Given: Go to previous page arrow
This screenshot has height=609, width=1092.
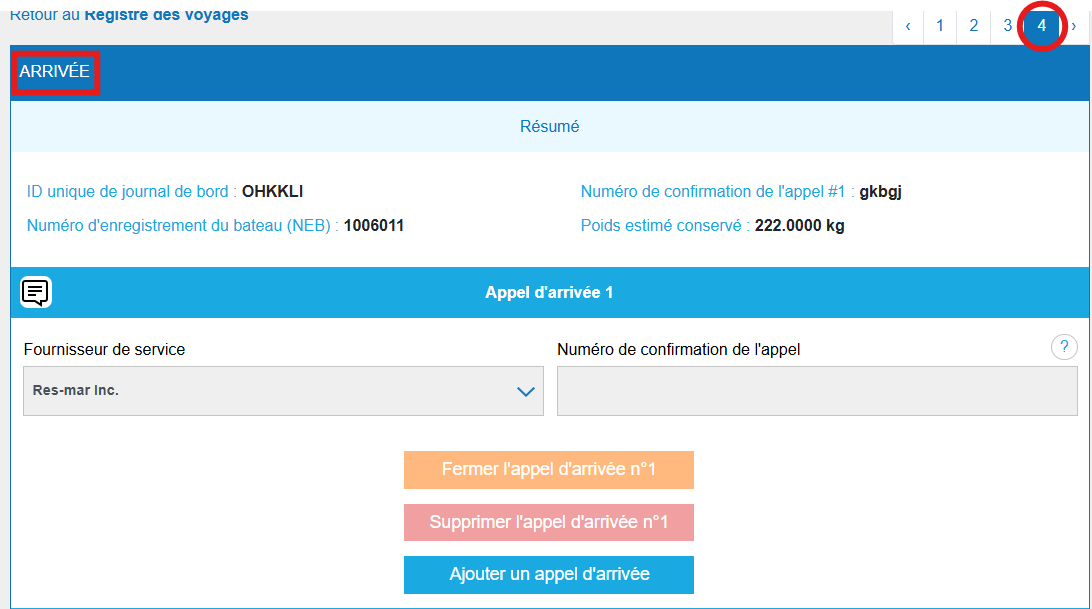Looking at the screenshot, I should coord(908,26).
